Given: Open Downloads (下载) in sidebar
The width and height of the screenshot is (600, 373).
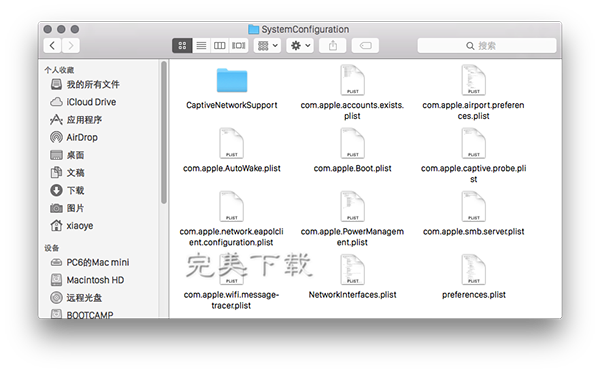Looking at the screenshot, I should pos(67,190).
